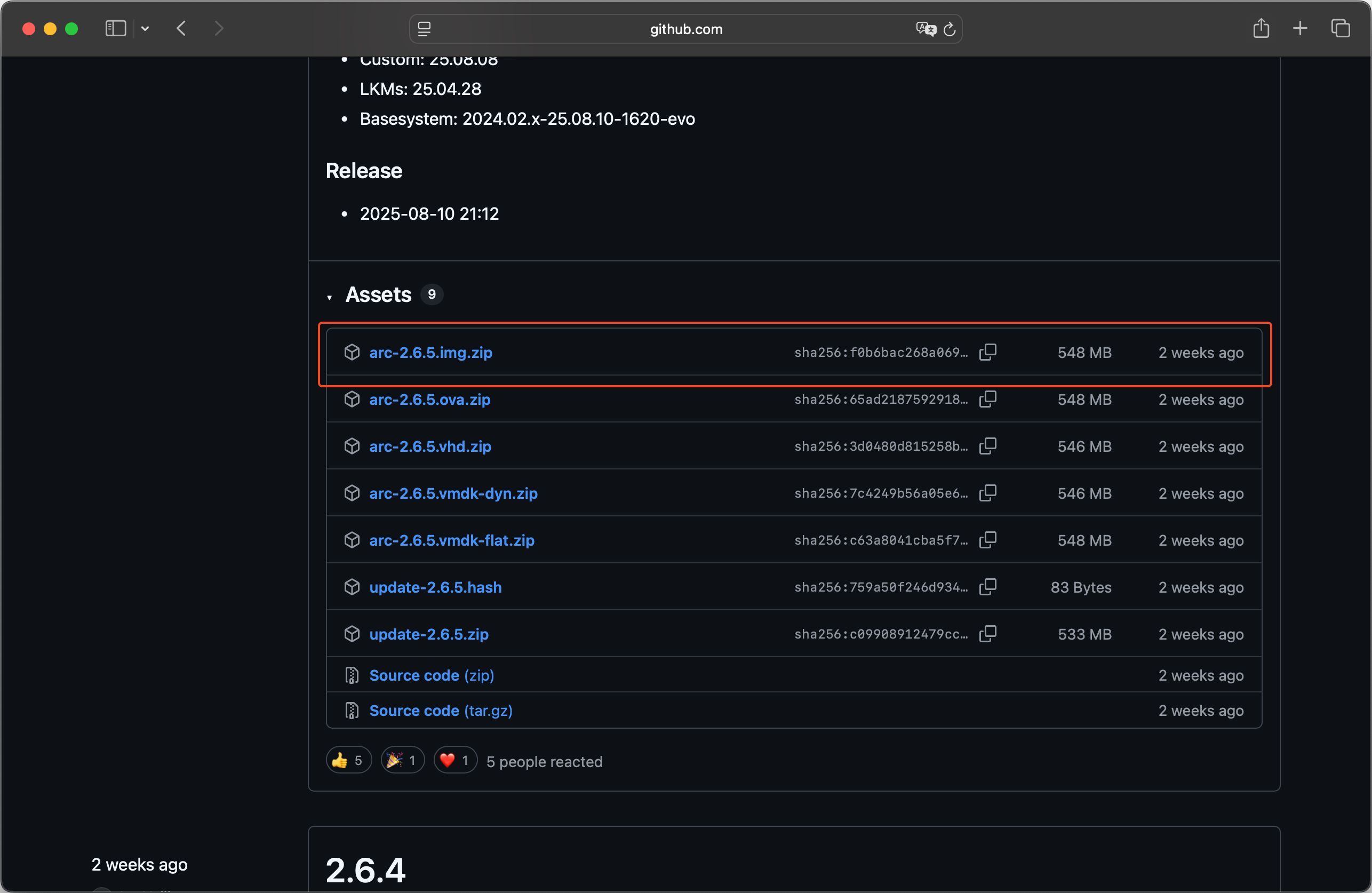Viewport: 1372px width, 893px height.
Task: Reload the github.com page
Action: click(949, 29)
